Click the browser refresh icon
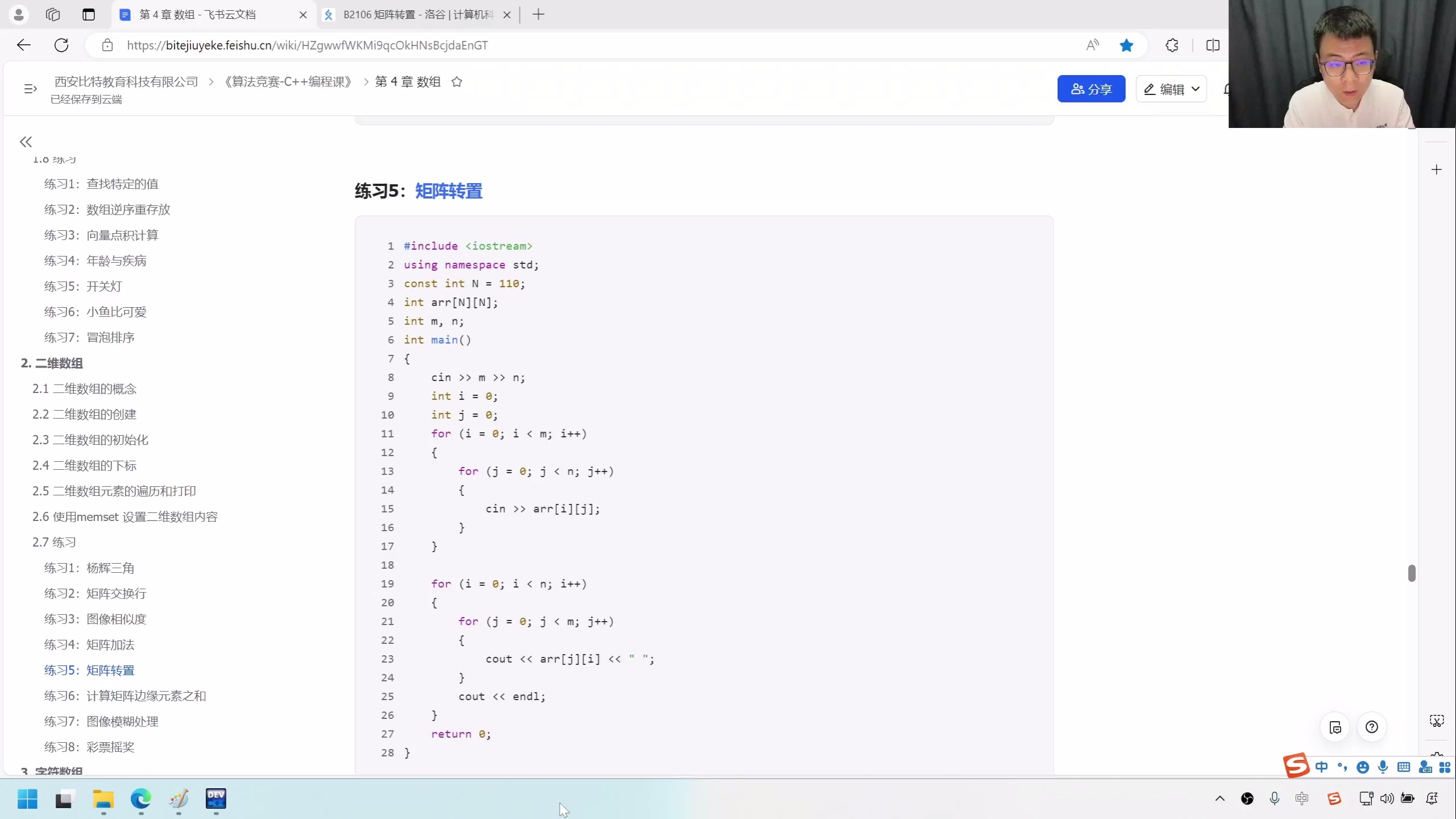 tap(61, 45)
